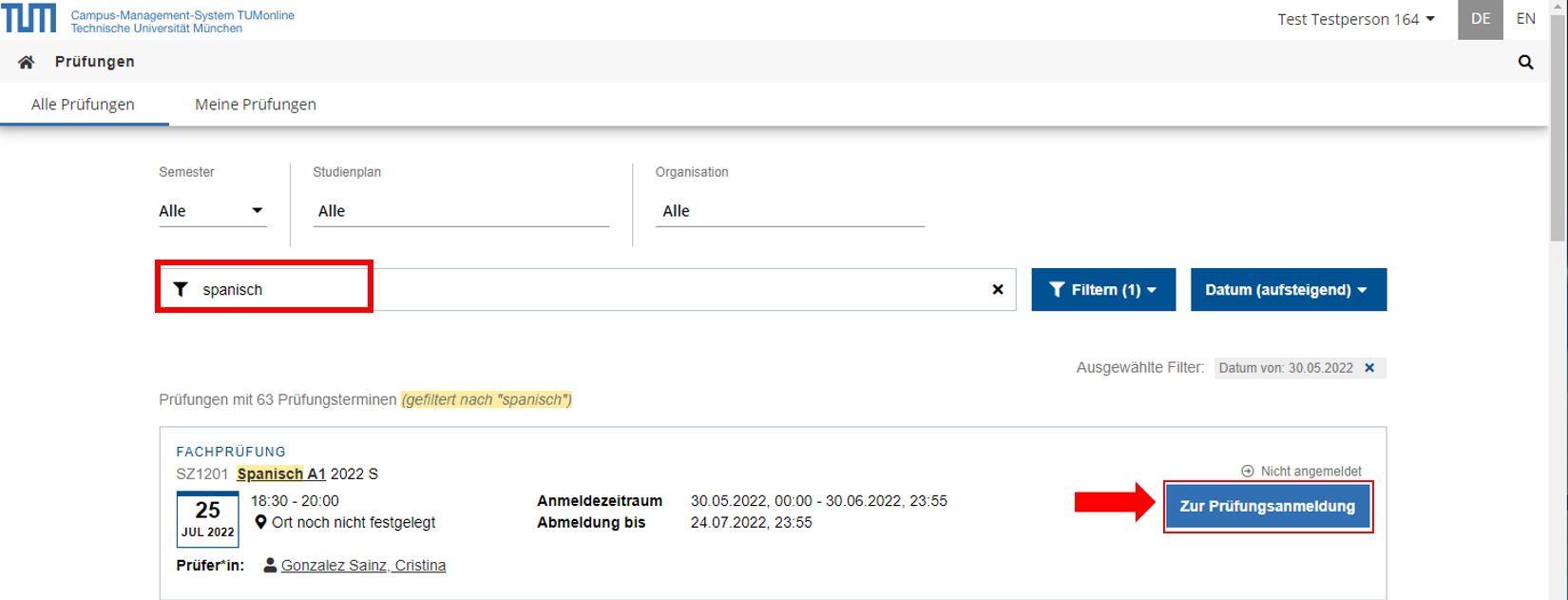Click the home icon in navigation bar
Screen dimensions: 1568x600
26,62
